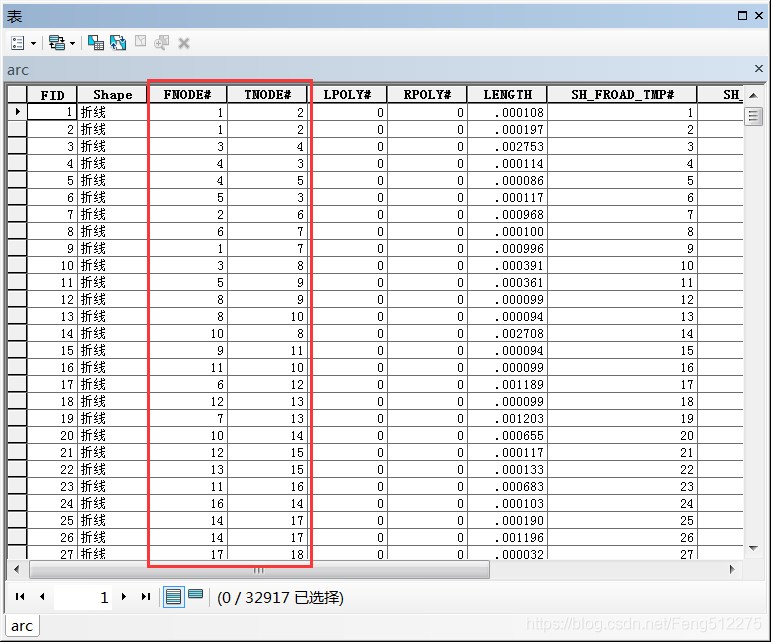771x642 pixels.
Task: Select the FID column header
Action: [52, 95]
